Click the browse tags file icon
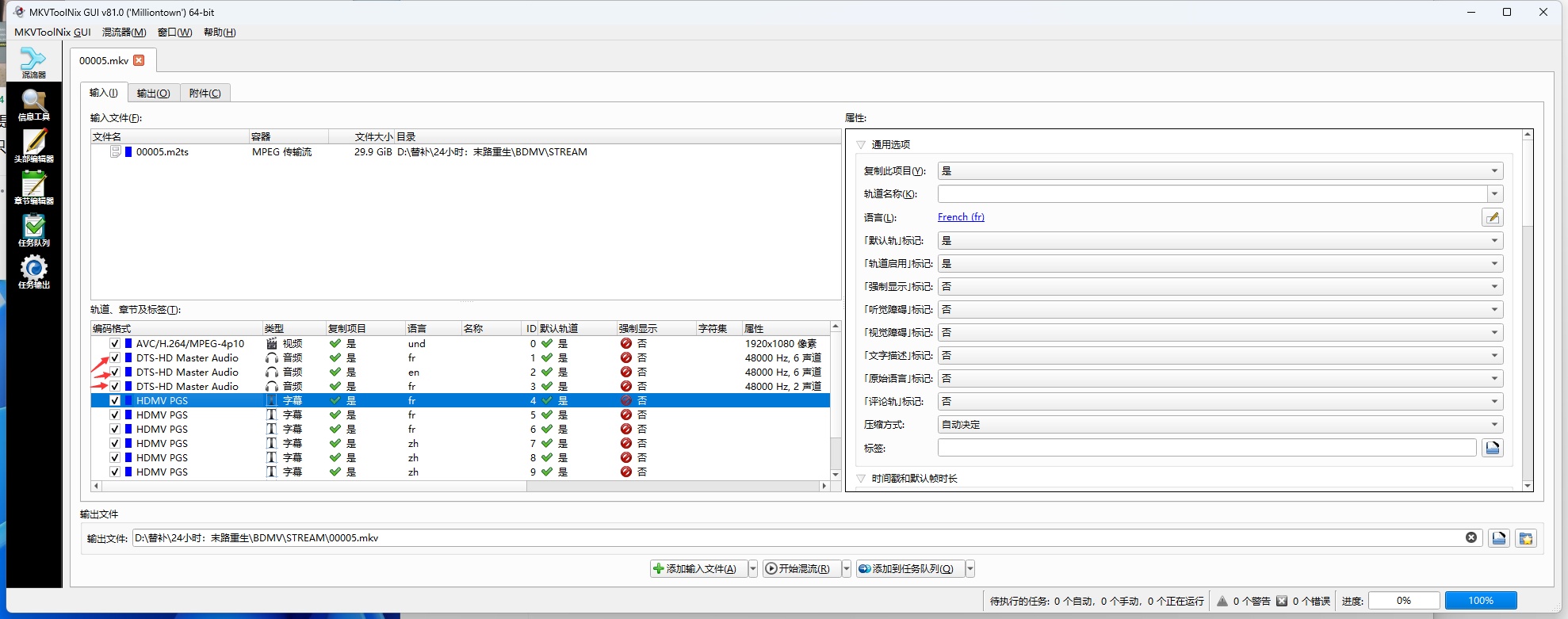The width and height of the screenshot is (1568, 619). pos(1492,448)
